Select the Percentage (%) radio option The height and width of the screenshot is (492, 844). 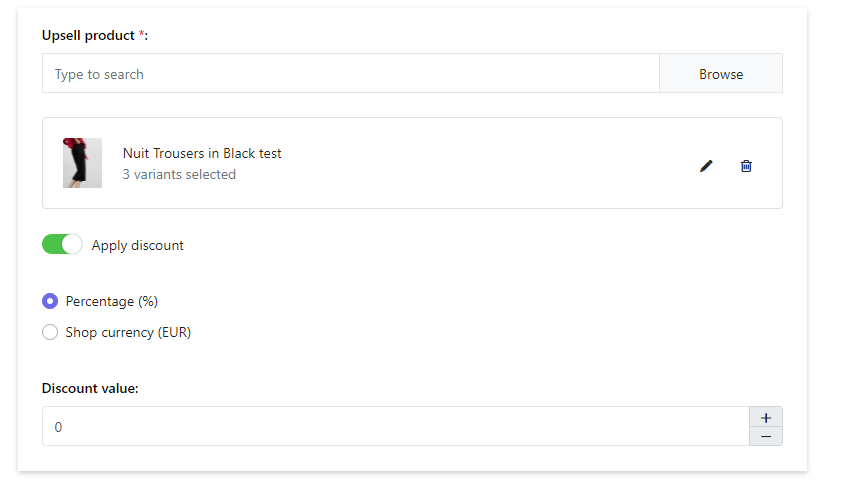(50, 301)
